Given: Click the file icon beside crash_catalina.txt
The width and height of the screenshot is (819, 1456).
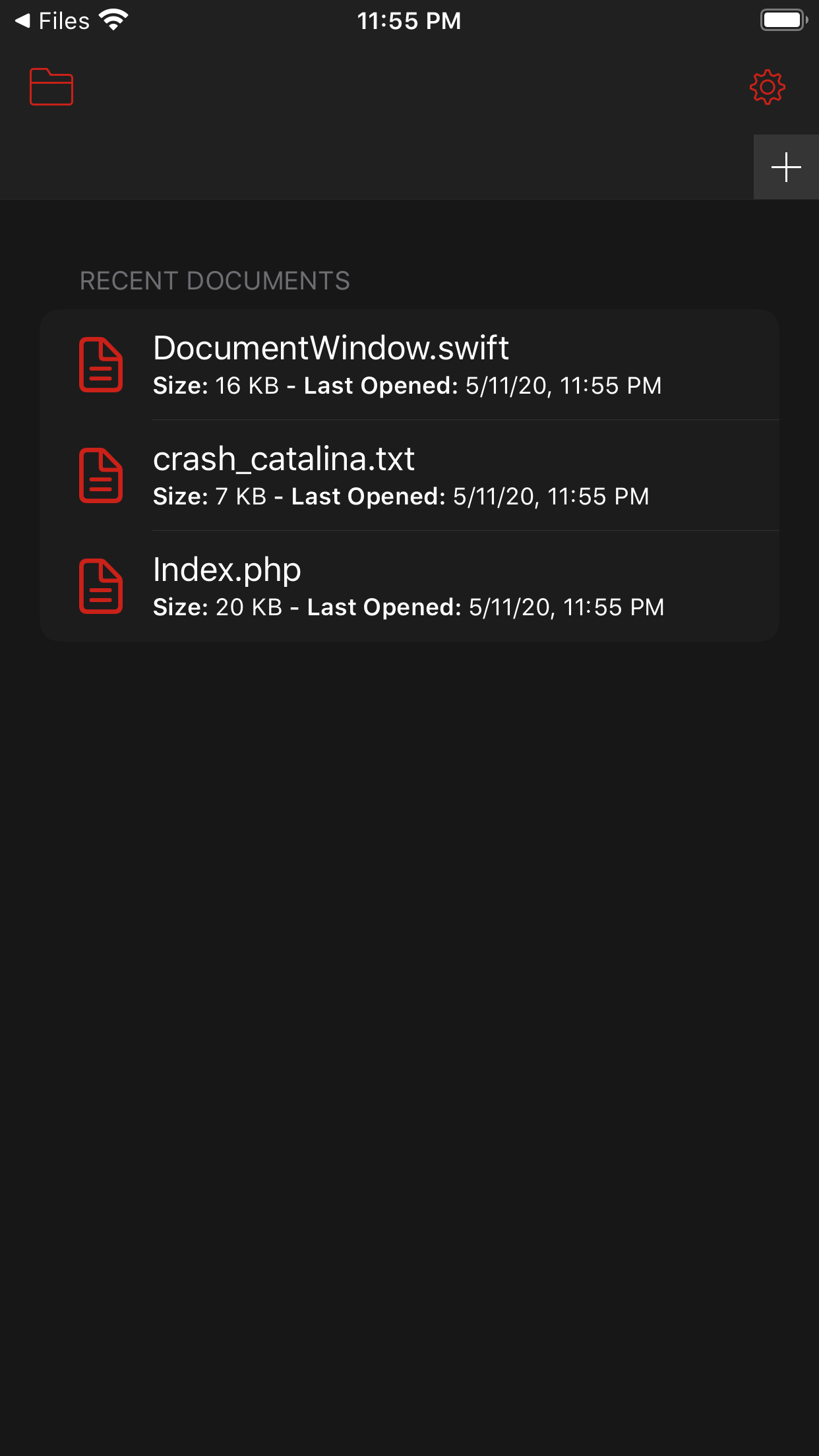Looking at the screenshot, I should pyautogui.click(x=102, y=475).
